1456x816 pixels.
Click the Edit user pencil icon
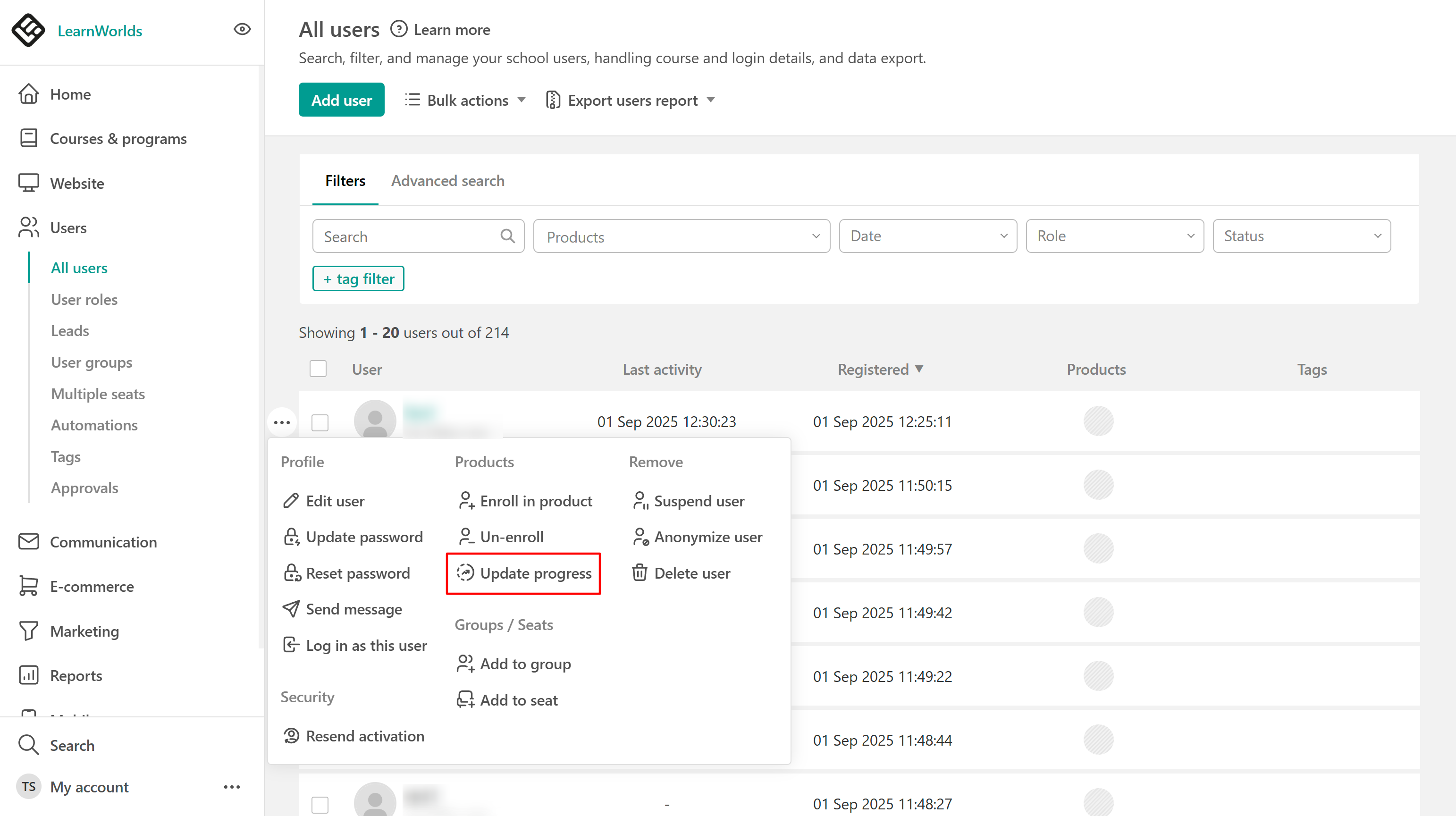point(291,501)
